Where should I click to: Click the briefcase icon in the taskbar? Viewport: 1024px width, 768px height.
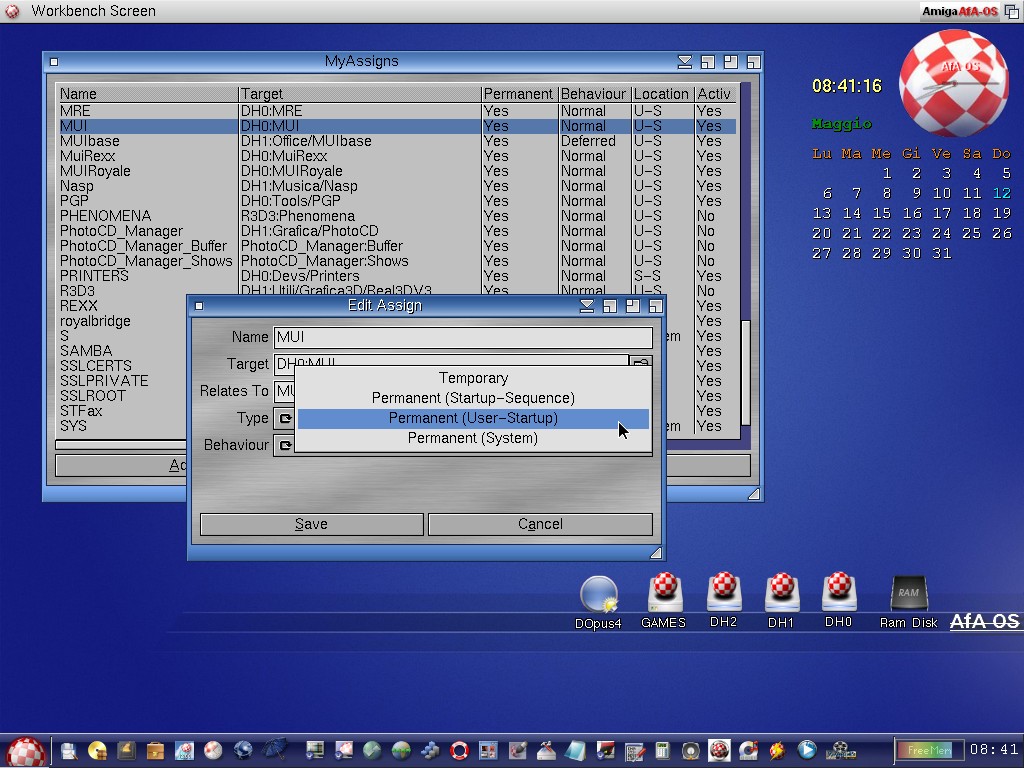pyautogui.click(x=155, y=750)
